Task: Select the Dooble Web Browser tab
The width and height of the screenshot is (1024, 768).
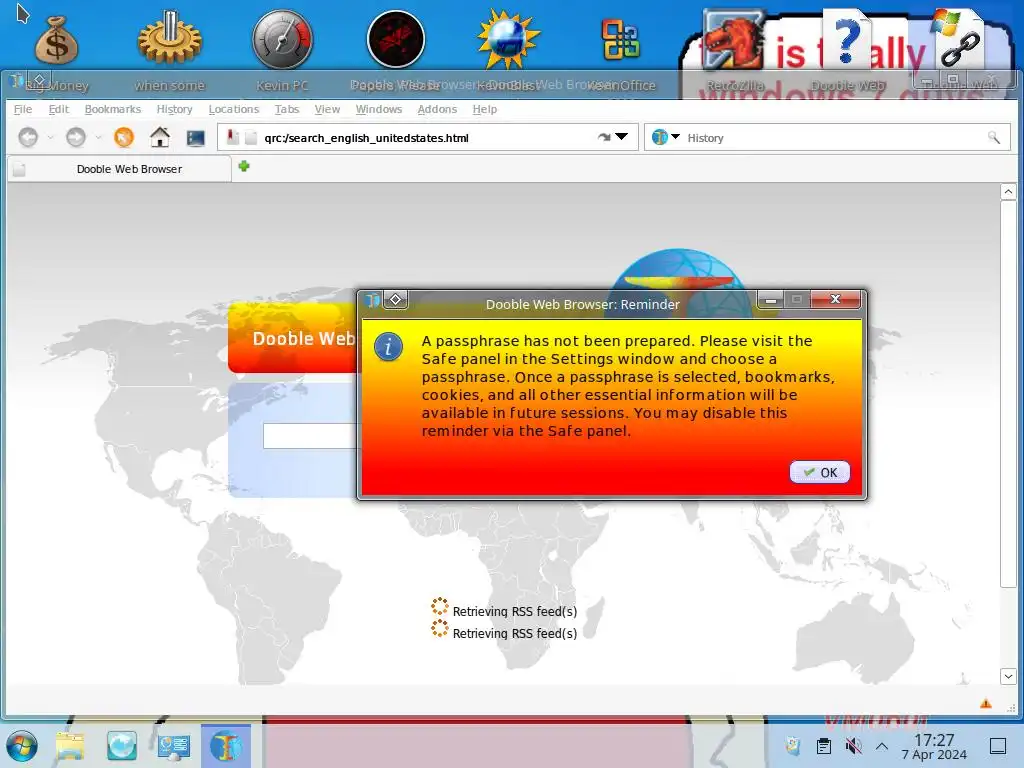Action: (x=119, y=169)
